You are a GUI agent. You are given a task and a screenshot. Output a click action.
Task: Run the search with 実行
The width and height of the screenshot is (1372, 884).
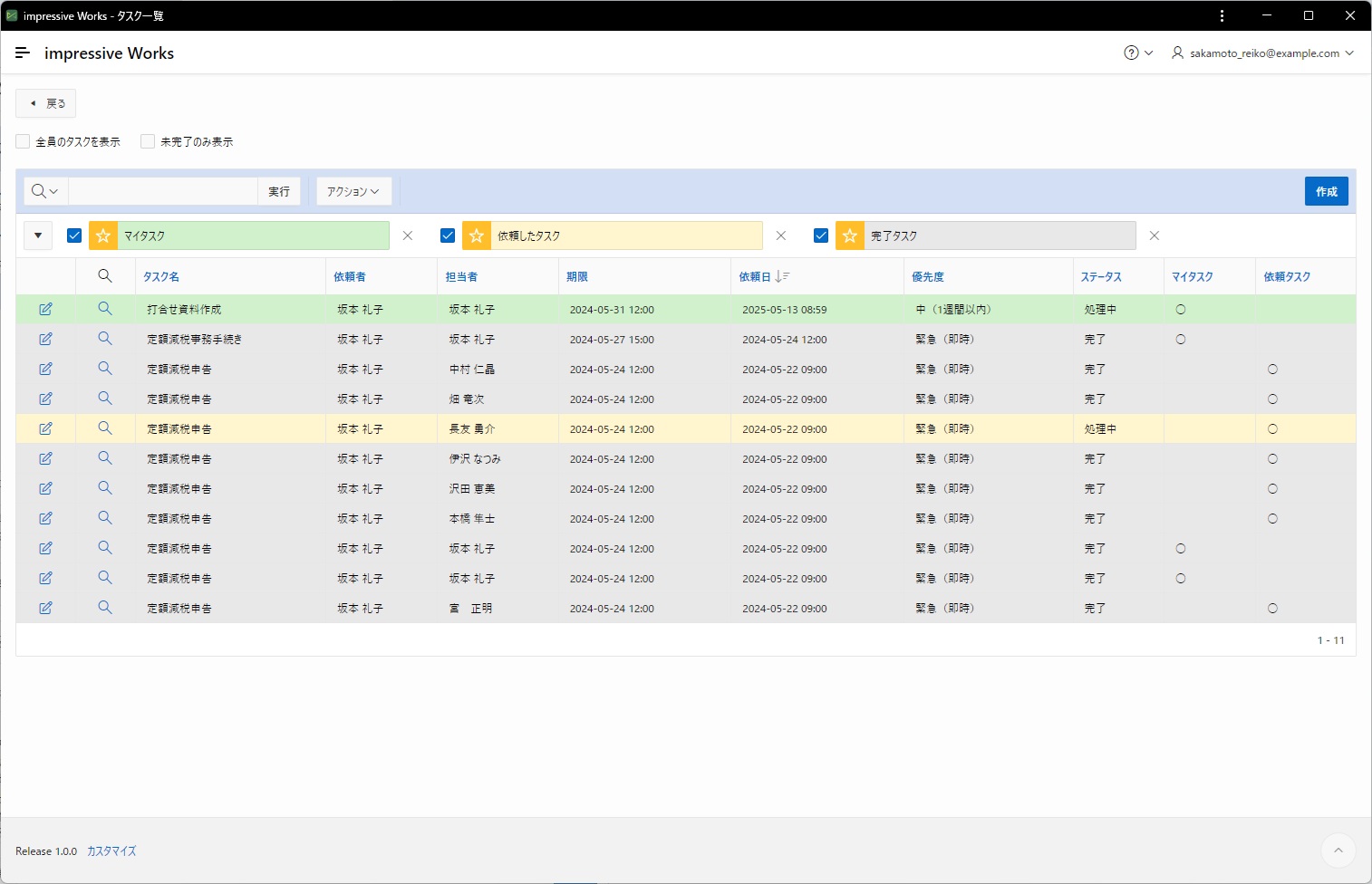[279, 191]
